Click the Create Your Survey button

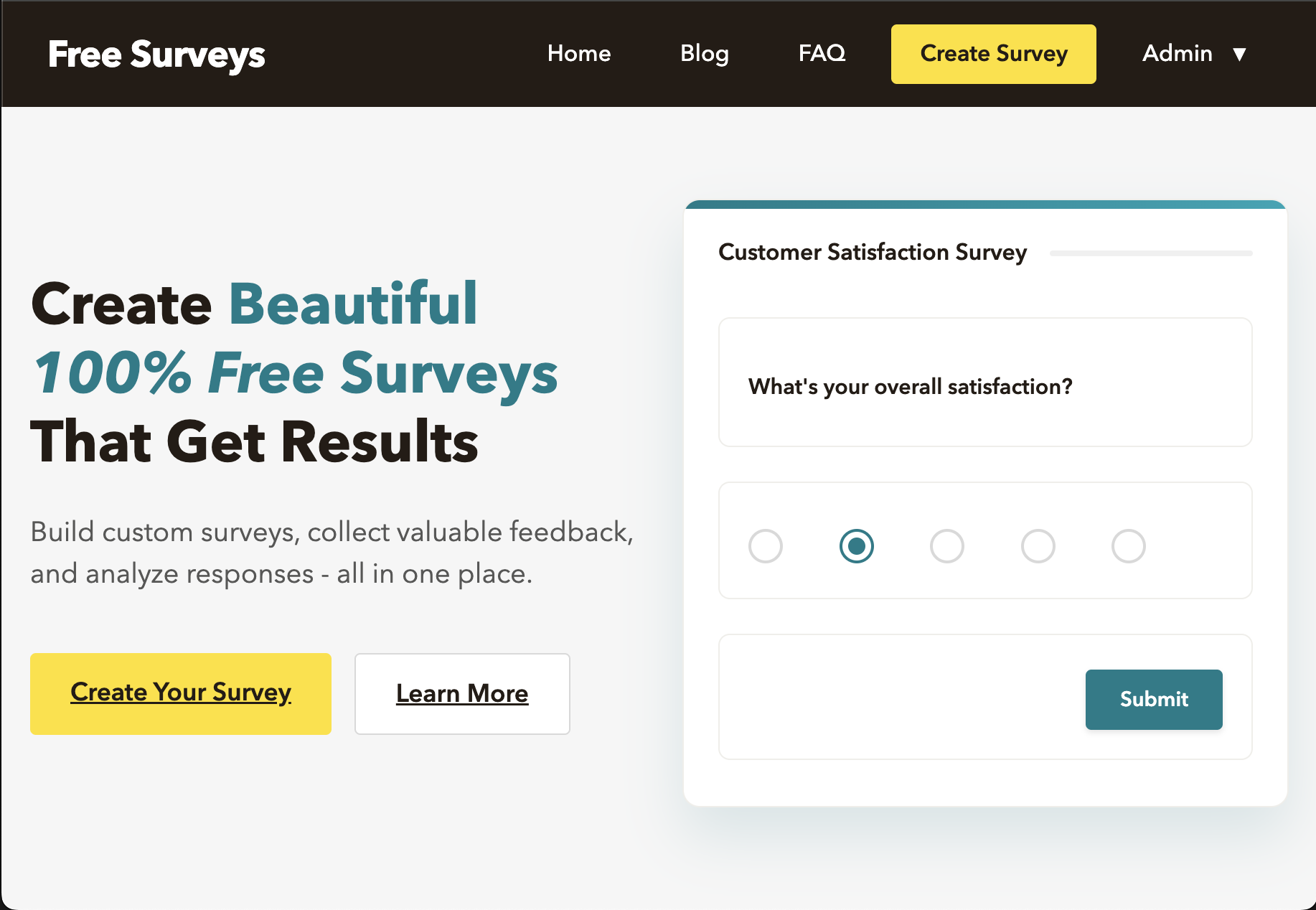point(180,693)
